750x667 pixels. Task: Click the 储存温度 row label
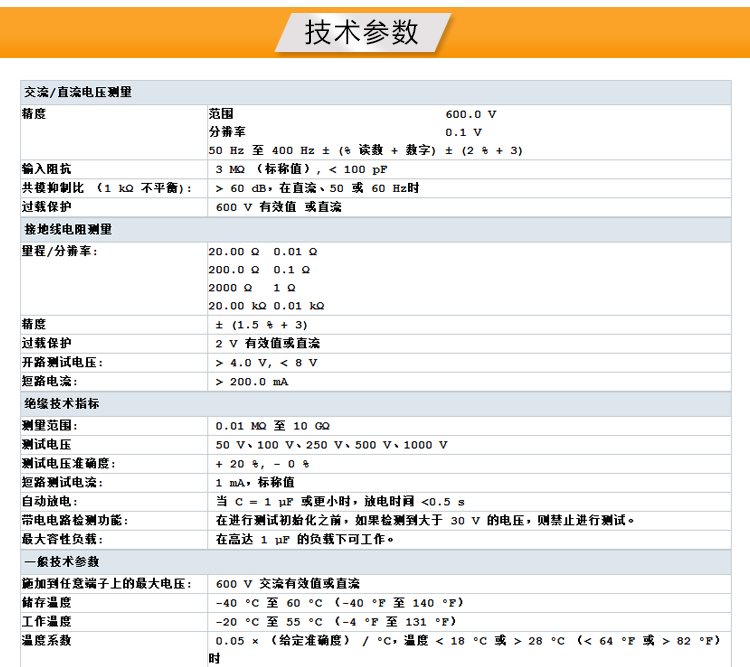[x=47, y=602]
